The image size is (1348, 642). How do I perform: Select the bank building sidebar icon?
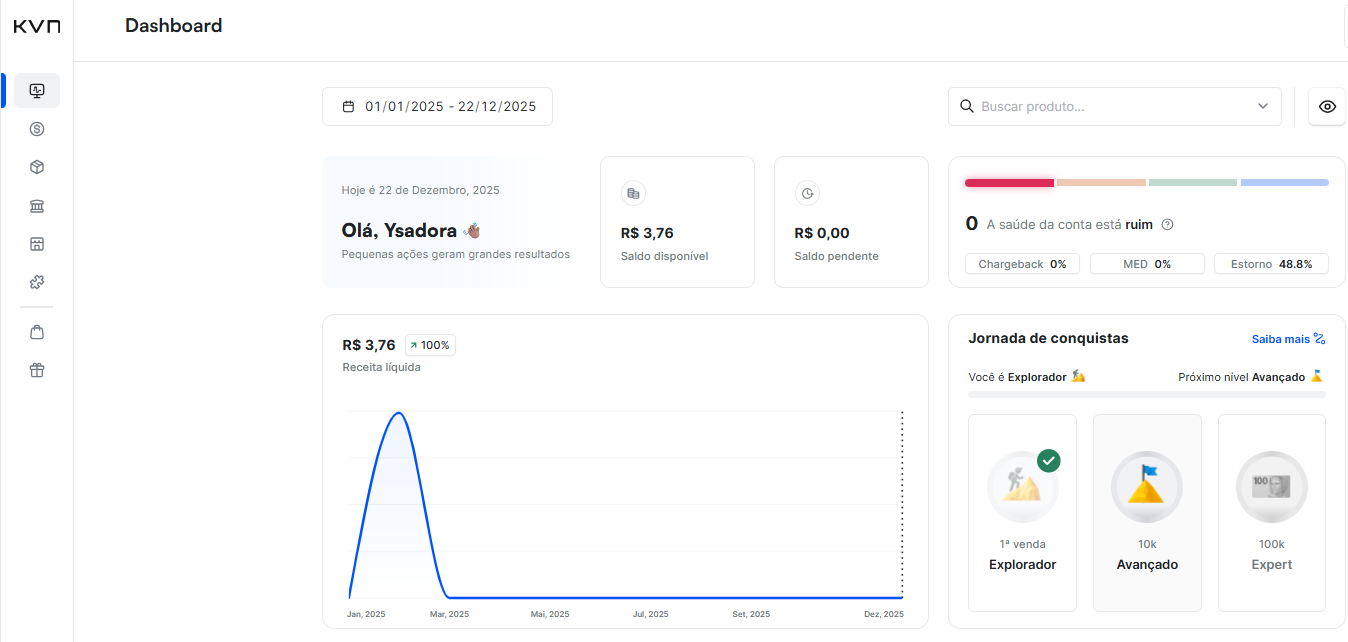pos(37,206)
